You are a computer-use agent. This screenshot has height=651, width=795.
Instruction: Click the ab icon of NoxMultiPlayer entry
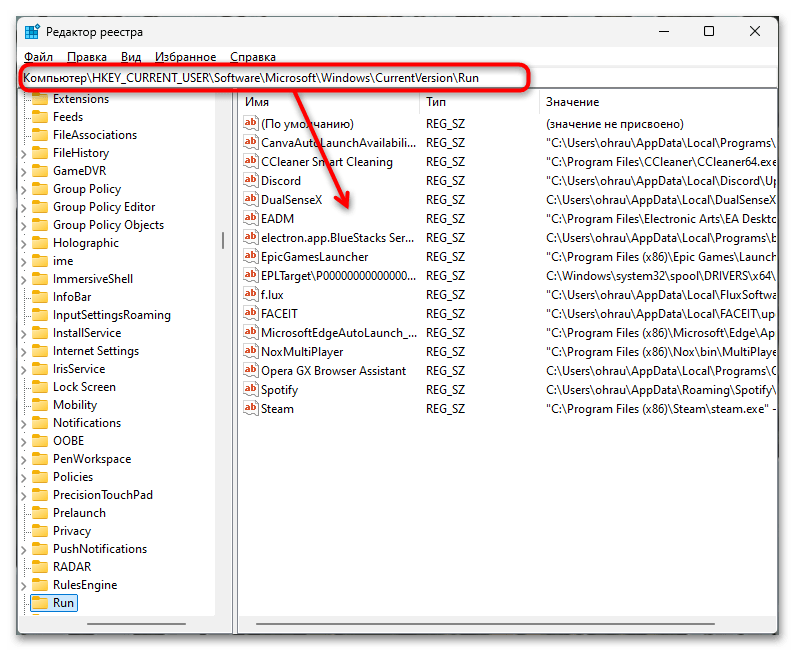pos(250,351)
